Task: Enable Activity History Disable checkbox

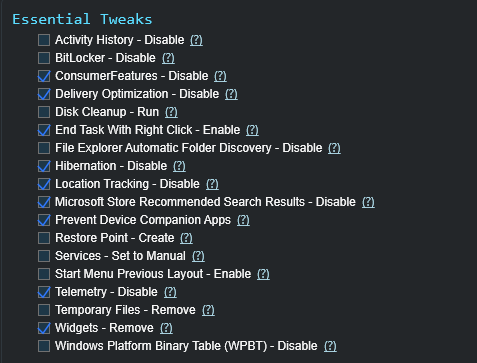Action: click(x=44, y=40)
